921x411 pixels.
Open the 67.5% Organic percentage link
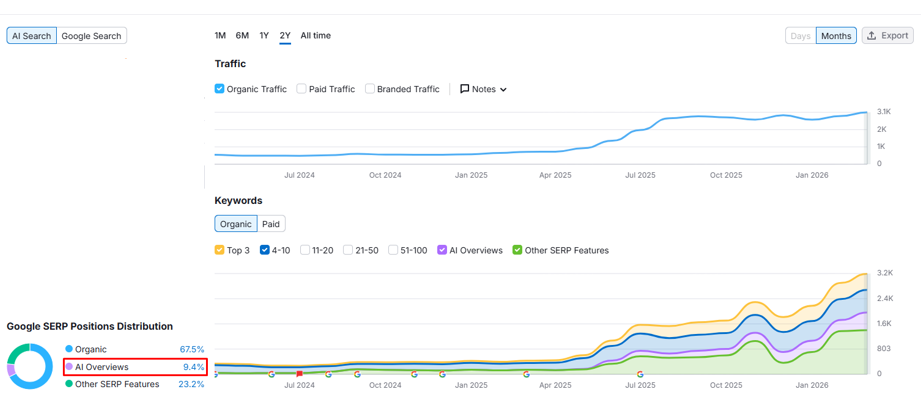191,350
